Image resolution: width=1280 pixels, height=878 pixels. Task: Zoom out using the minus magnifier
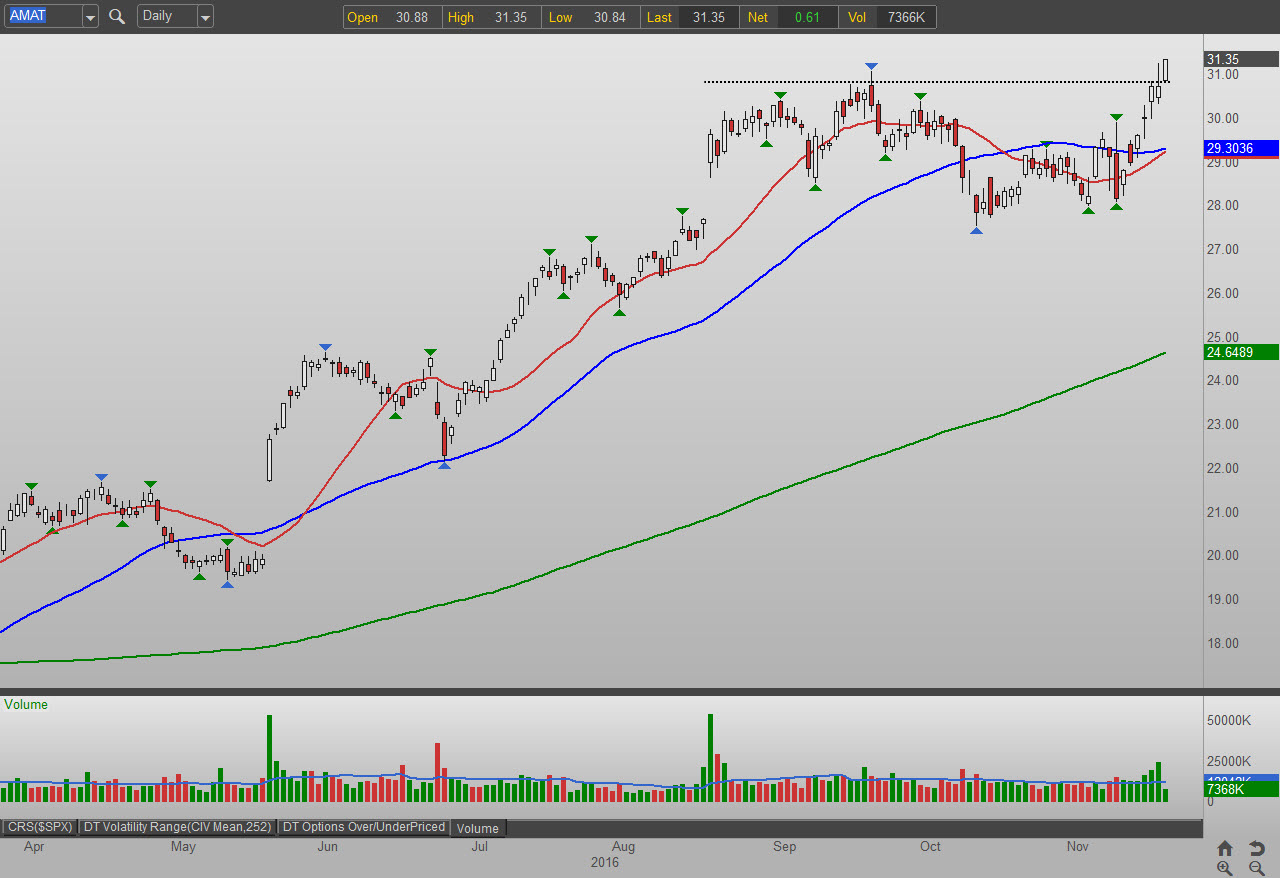click(x=1258, y=868)
